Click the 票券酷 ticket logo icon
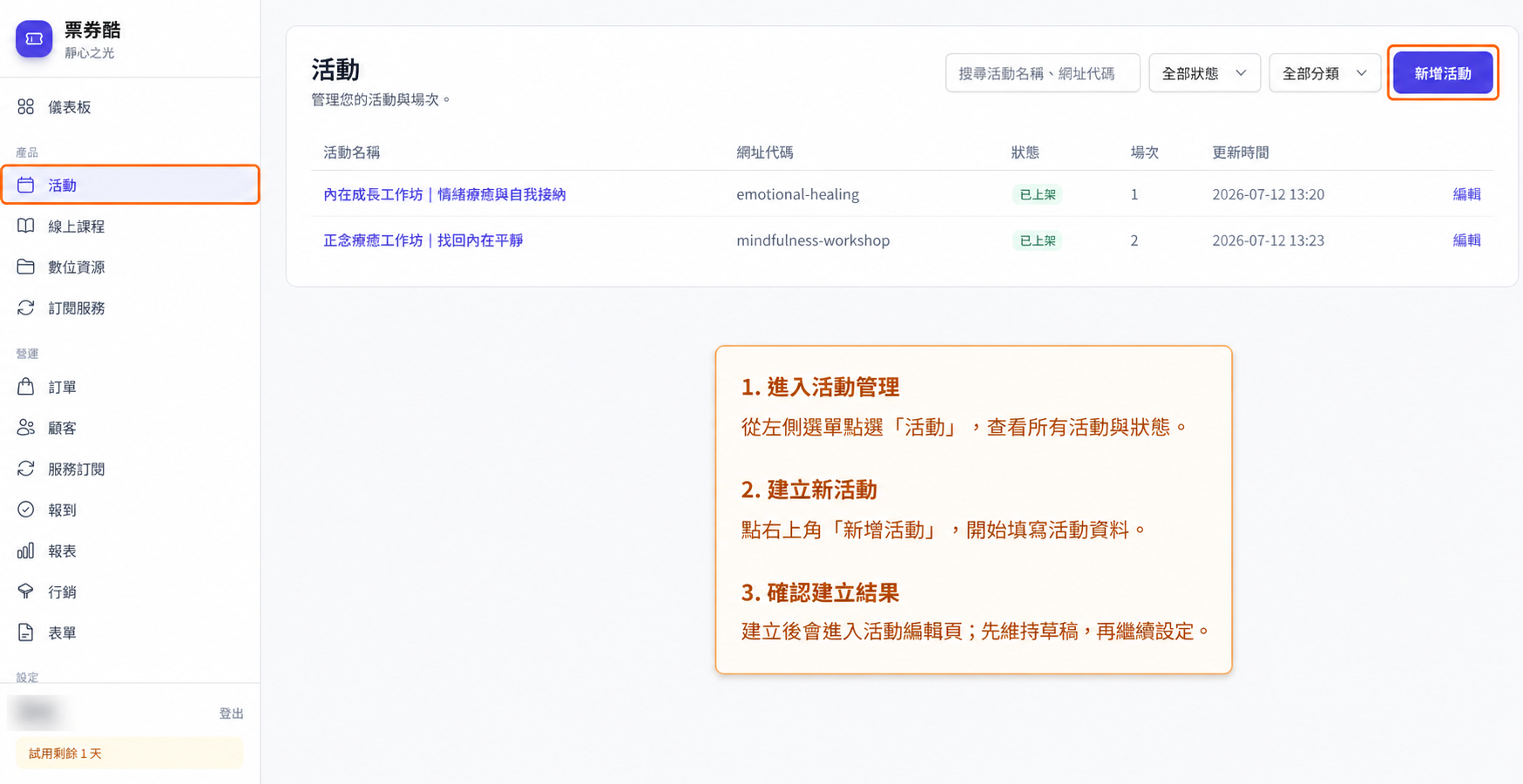 point(34,39)
